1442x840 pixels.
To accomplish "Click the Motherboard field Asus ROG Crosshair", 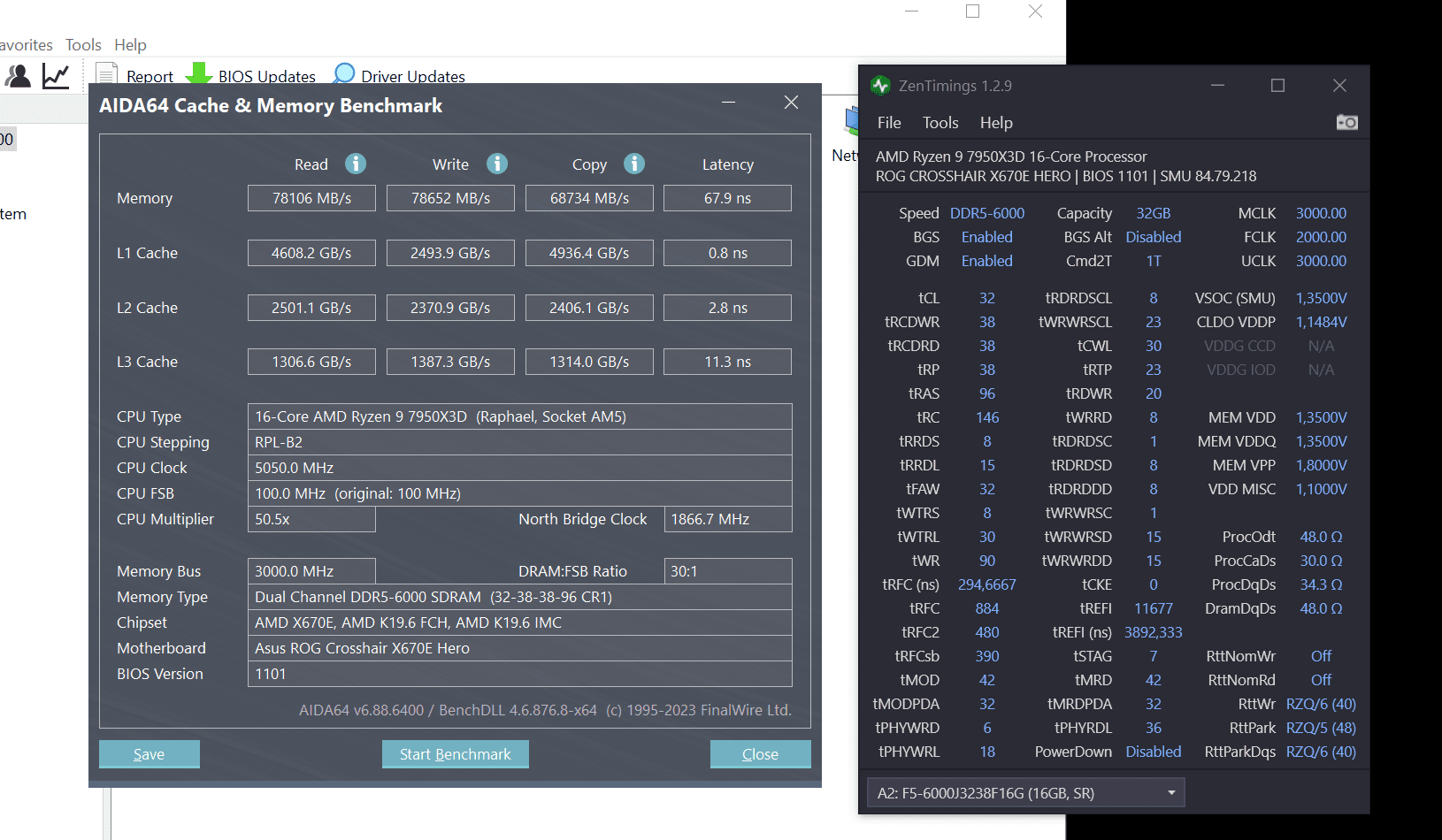I will pyautogui.click(x=519, y=648).
